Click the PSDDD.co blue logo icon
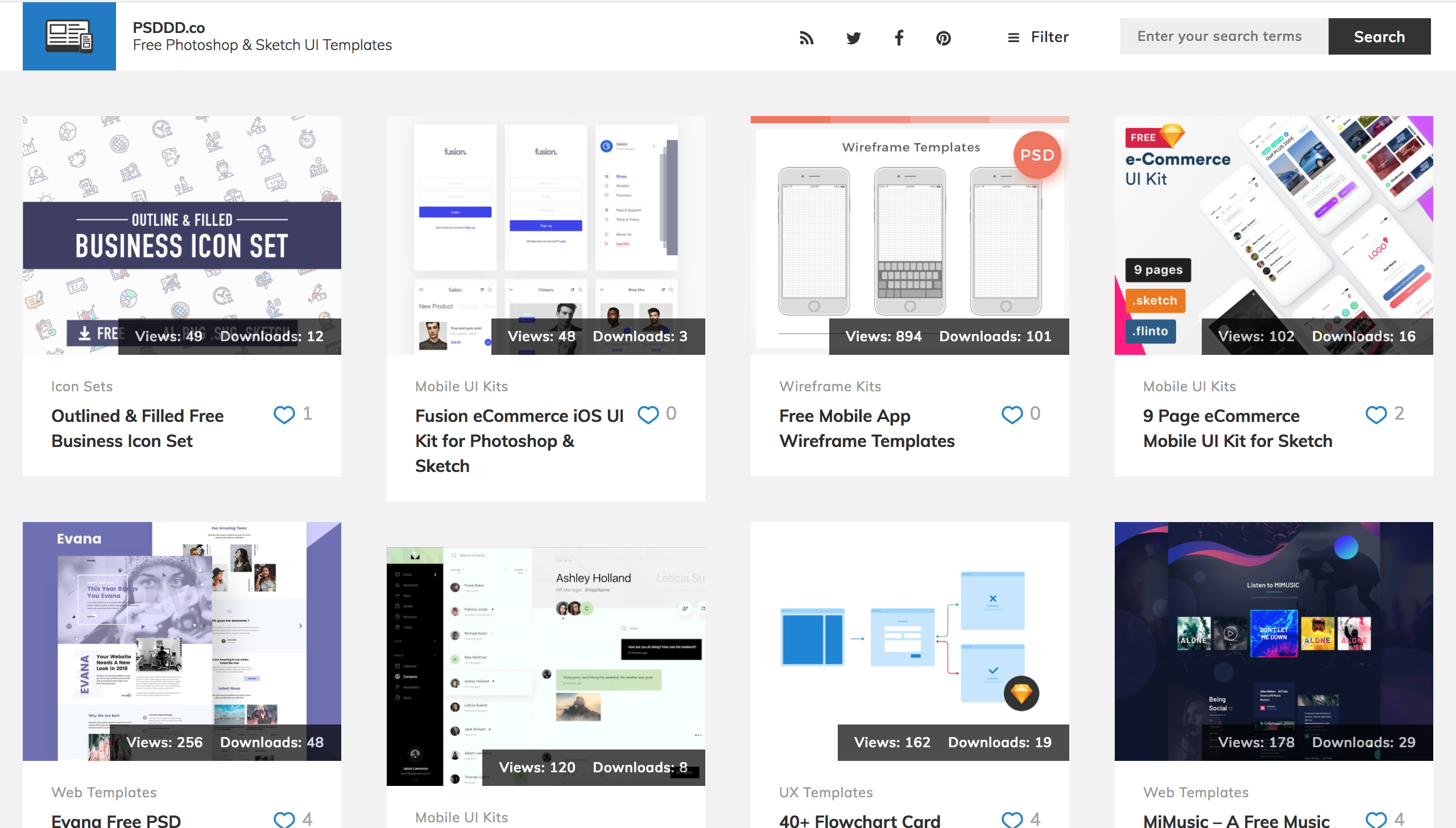 click(69, 36)
